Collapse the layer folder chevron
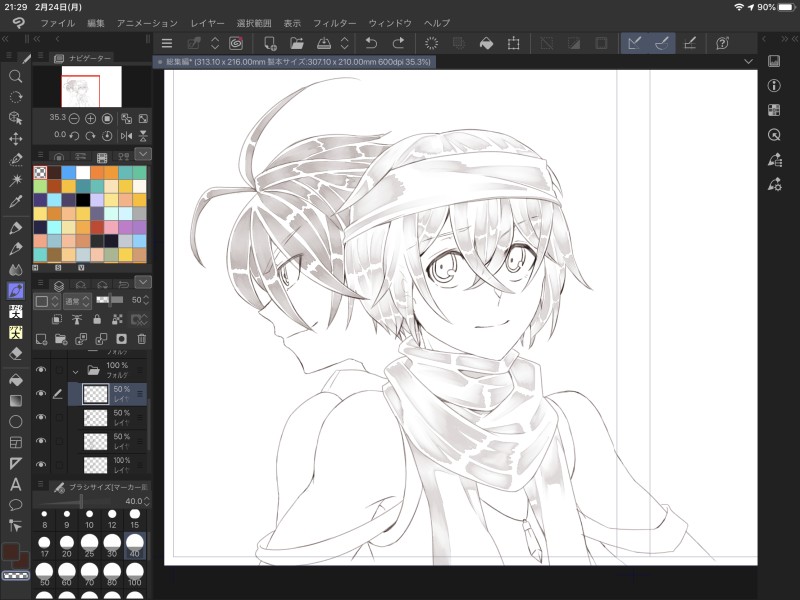800x600 pixels. 75,371
